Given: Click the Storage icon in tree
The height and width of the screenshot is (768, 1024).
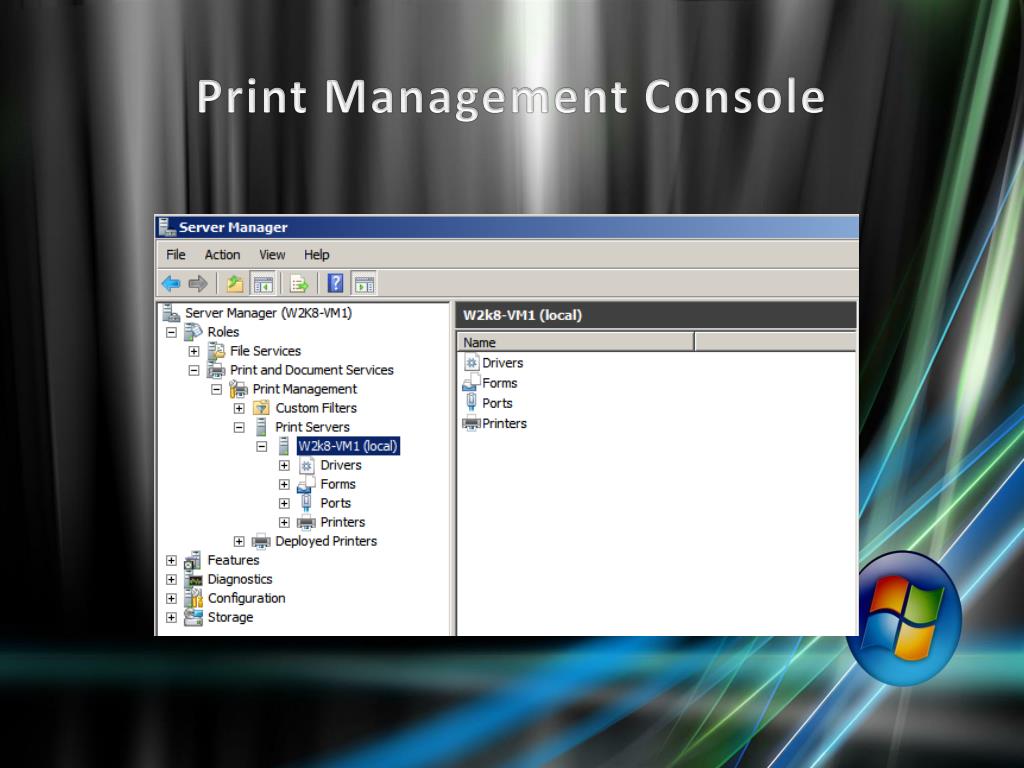Looking at the screenshot, I should [193, 616].
